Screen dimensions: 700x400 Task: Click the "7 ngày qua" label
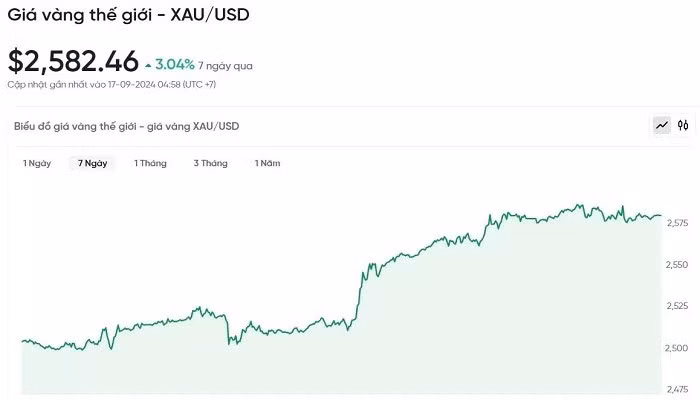[225, 66]
